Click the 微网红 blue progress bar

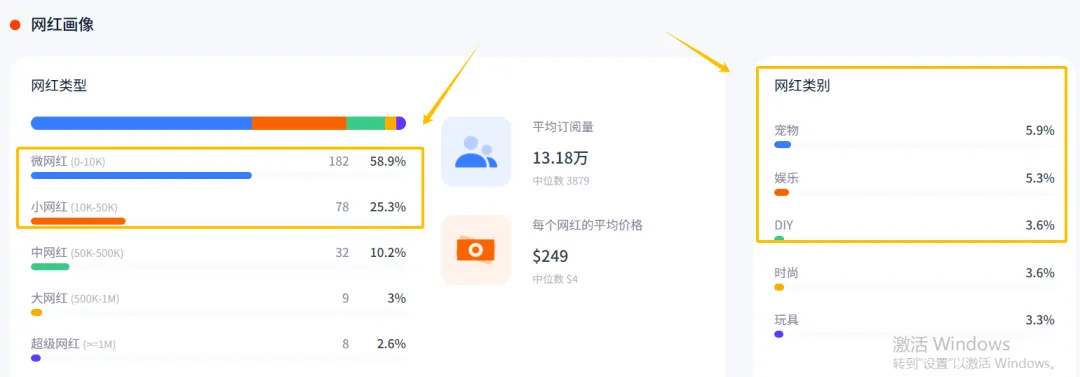[x=141, y=176]
